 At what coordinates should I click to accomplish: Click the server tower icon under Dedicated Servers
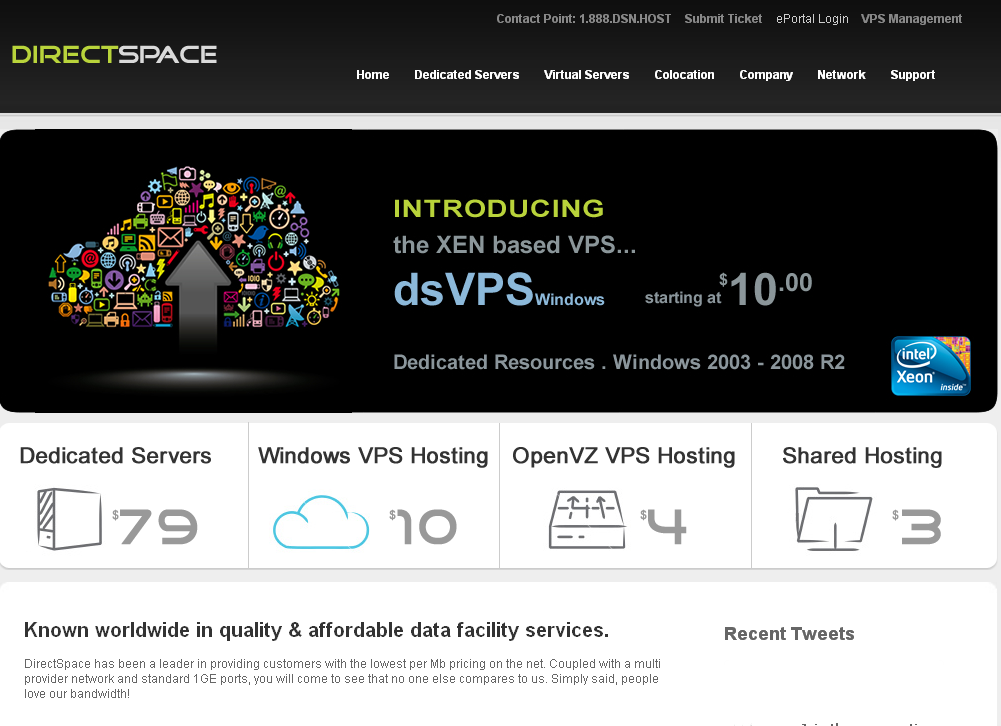(x=69, y=519)
